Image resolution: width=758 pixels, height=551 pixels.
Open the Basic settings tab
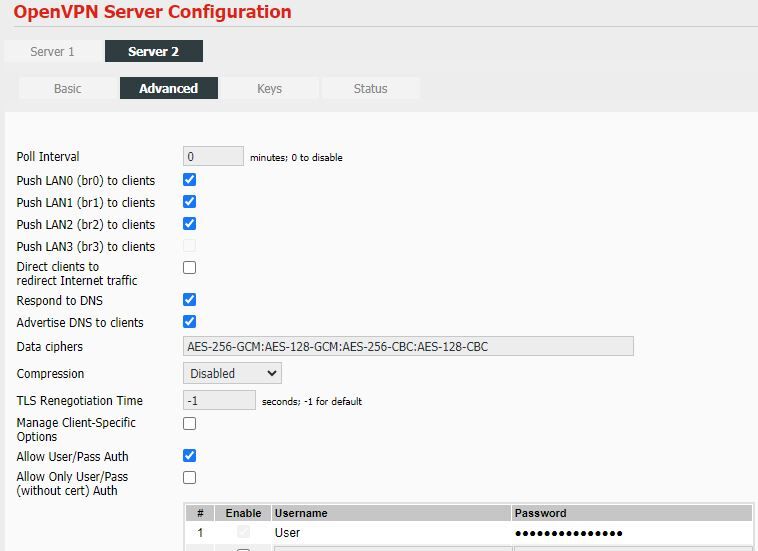click(68, 88)
